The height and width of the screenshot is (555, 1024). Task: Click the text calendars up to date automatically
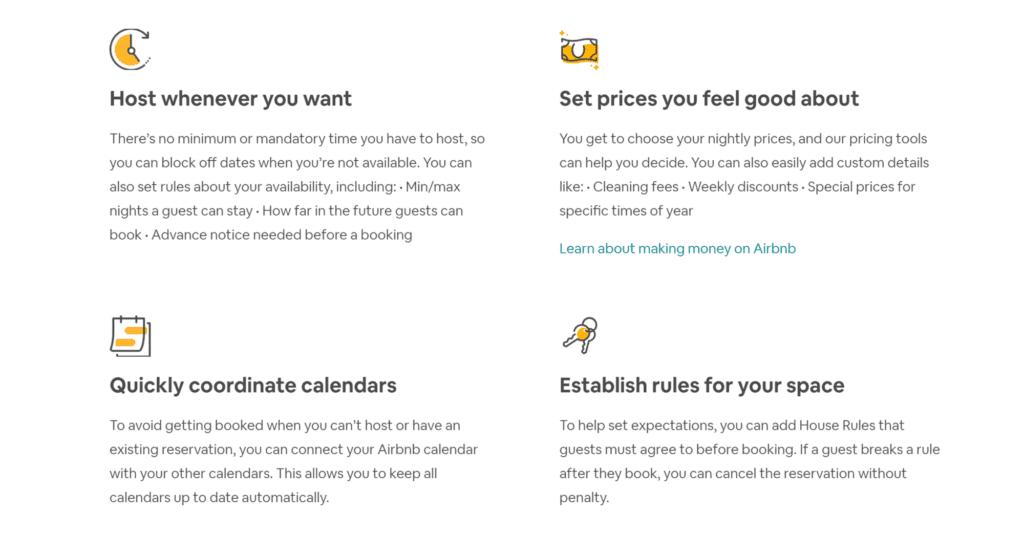click(x=219, y=498)
